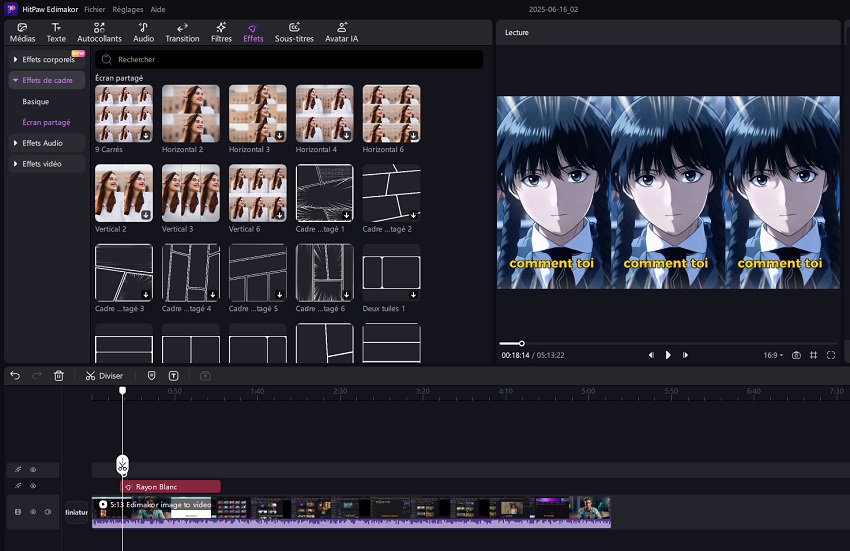Select the Edimakor image to video clip
850x551 pixels.
coord(351,512)
